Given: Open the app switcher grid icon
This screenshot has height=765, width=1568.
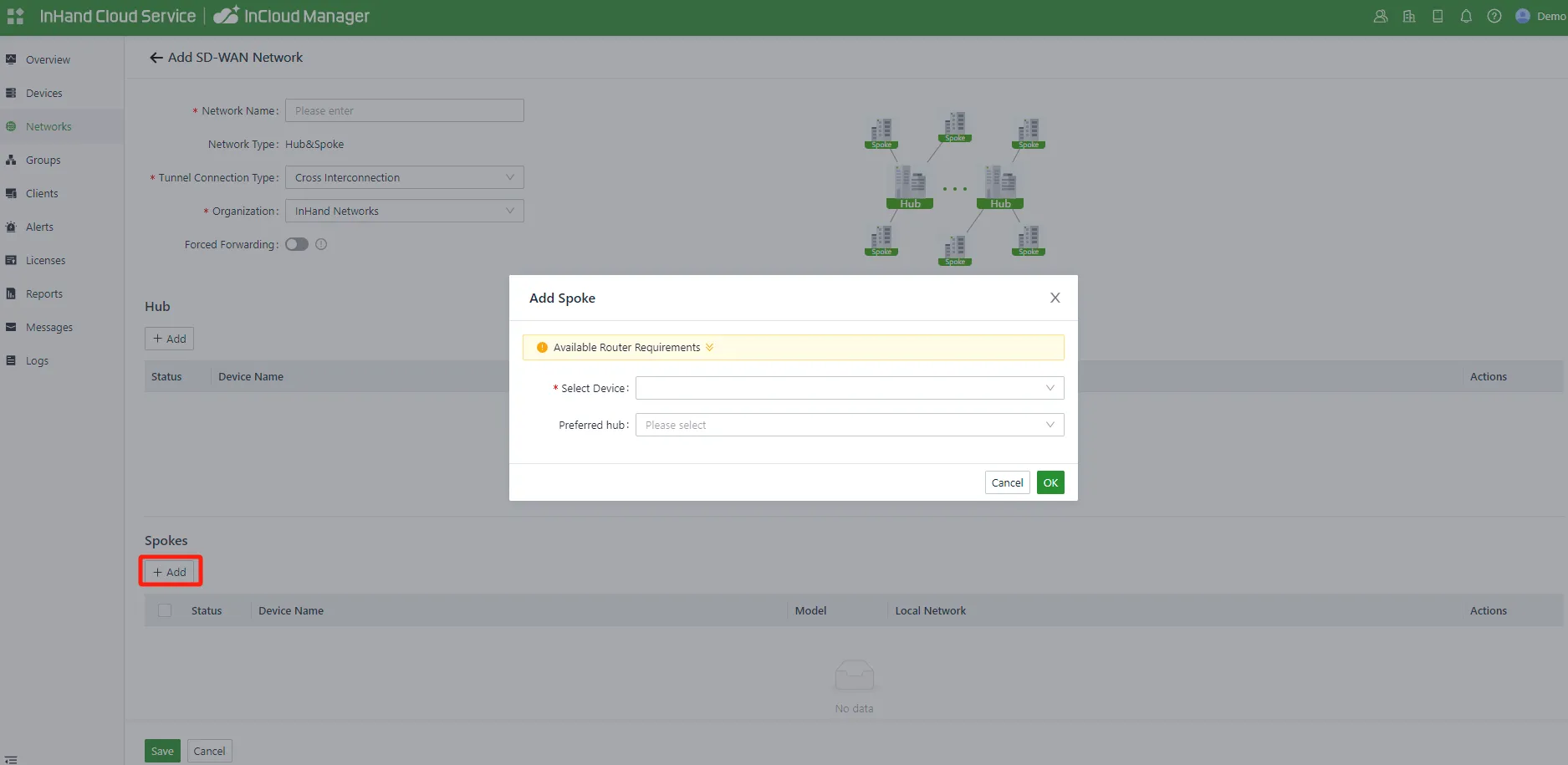Looking at the screenshot, I should point(15,16).
